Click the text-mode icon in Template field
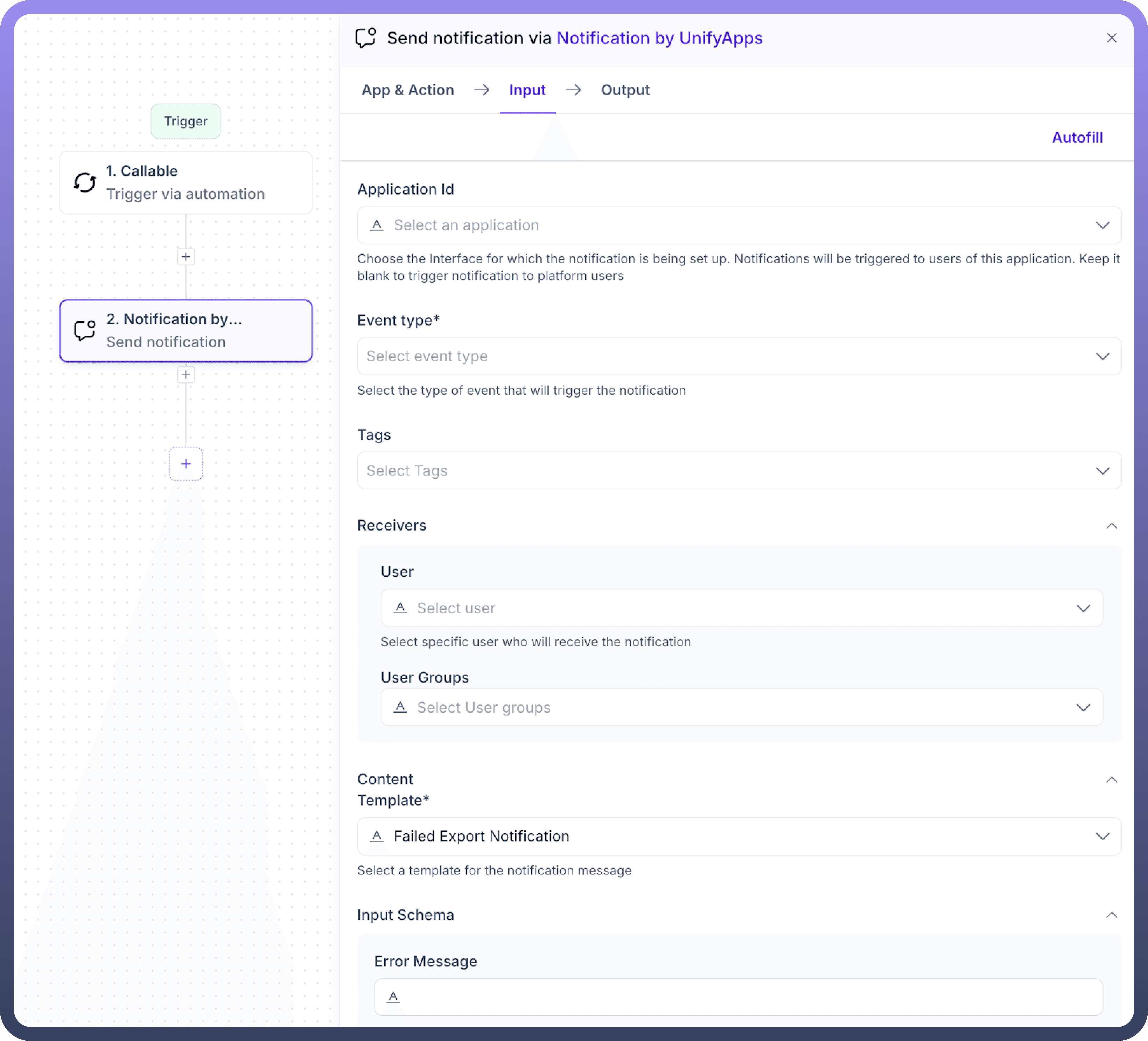Screen dimensions: 1148x1041 [x=376, y=837]
